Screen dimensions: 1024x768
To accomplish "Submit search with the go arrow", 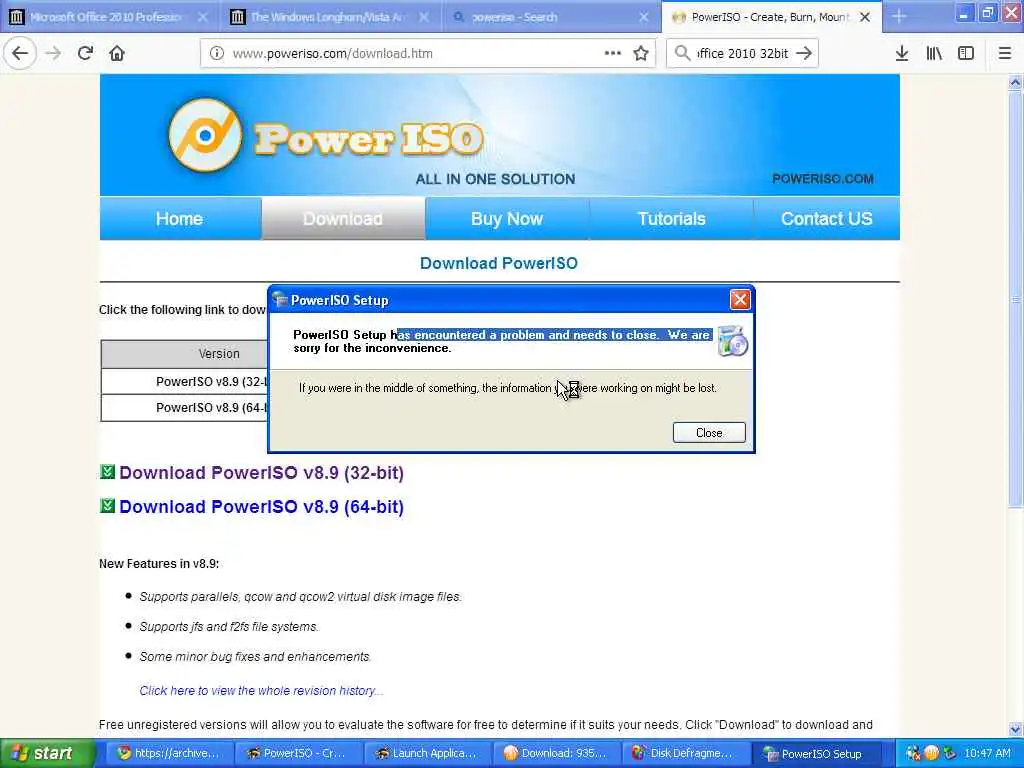I will [805, 53].
